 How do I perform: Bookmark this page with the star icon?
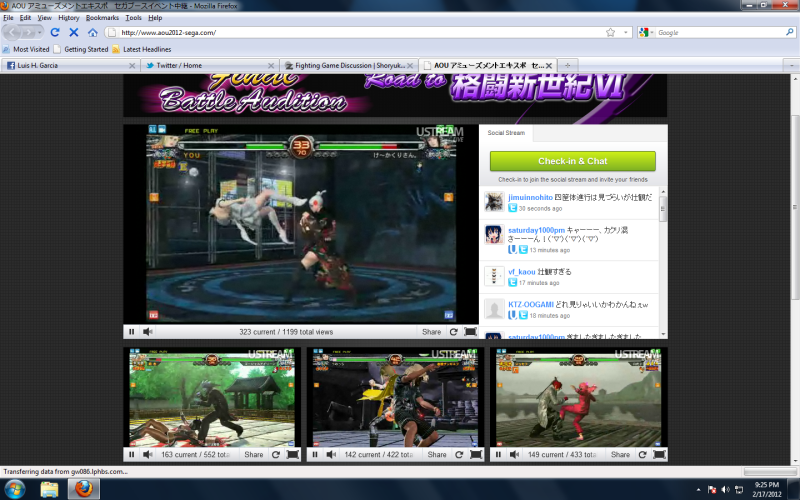coord(611,32)
